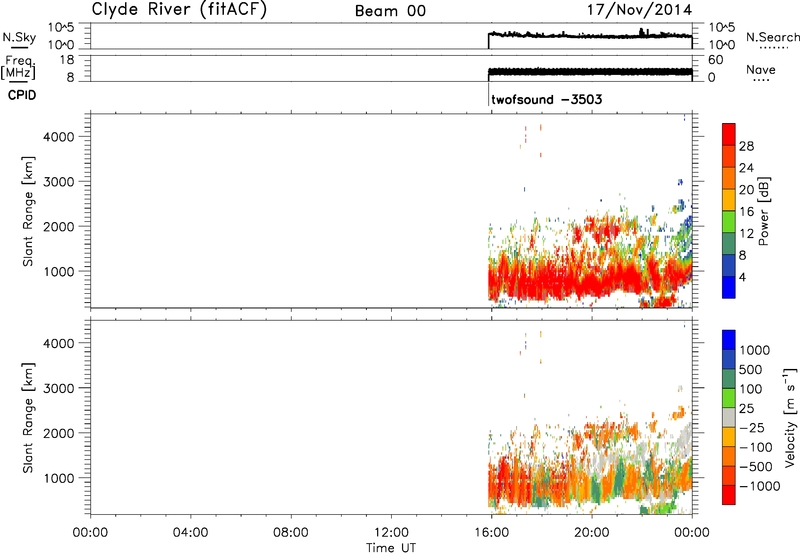Image resolution: width=800 pixels, height=554 pixels.
Task: Click the '04:00' time axis tick label
Action: pos(191,532)
